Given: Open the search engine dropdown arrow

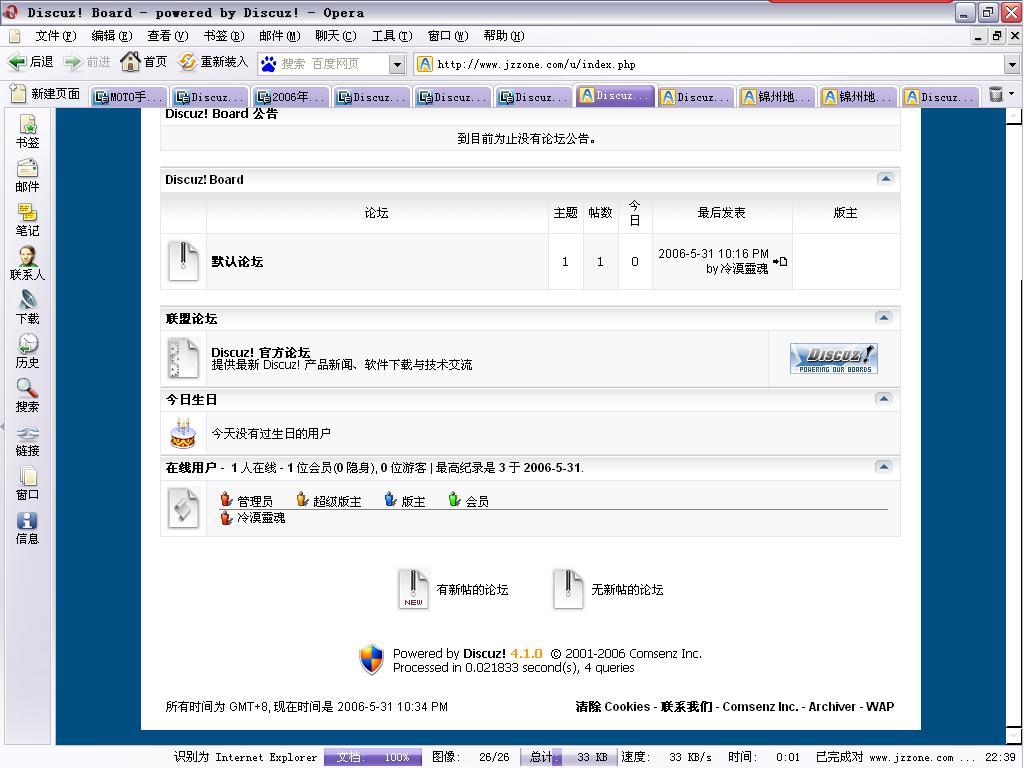Looking at the screenshot, I should (397, 64).
